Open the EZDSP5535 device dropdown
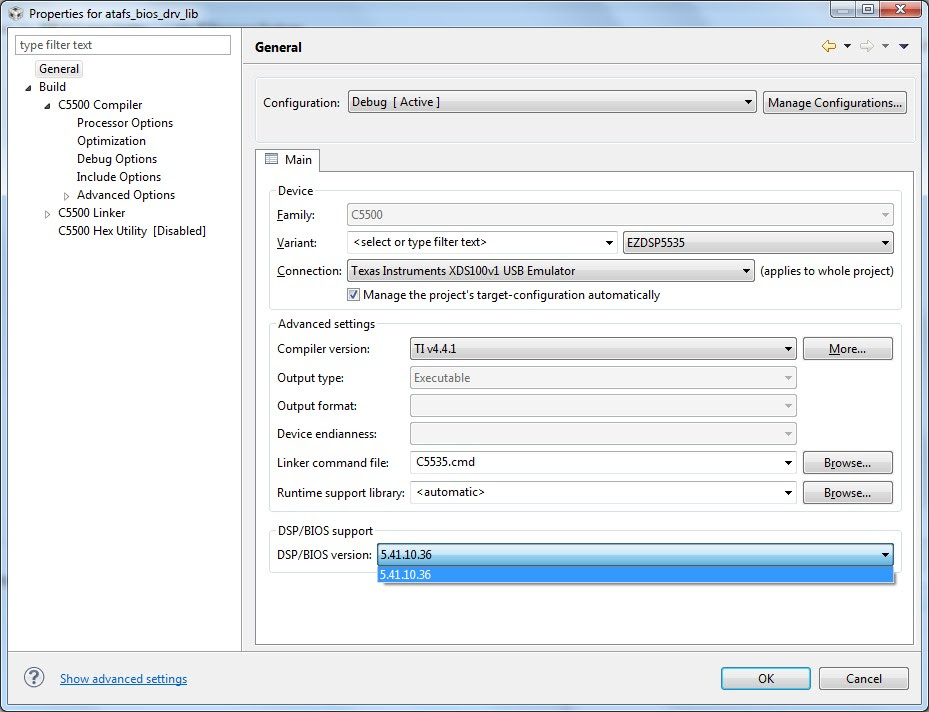This screenshot has height=712, width=929. 758,242
